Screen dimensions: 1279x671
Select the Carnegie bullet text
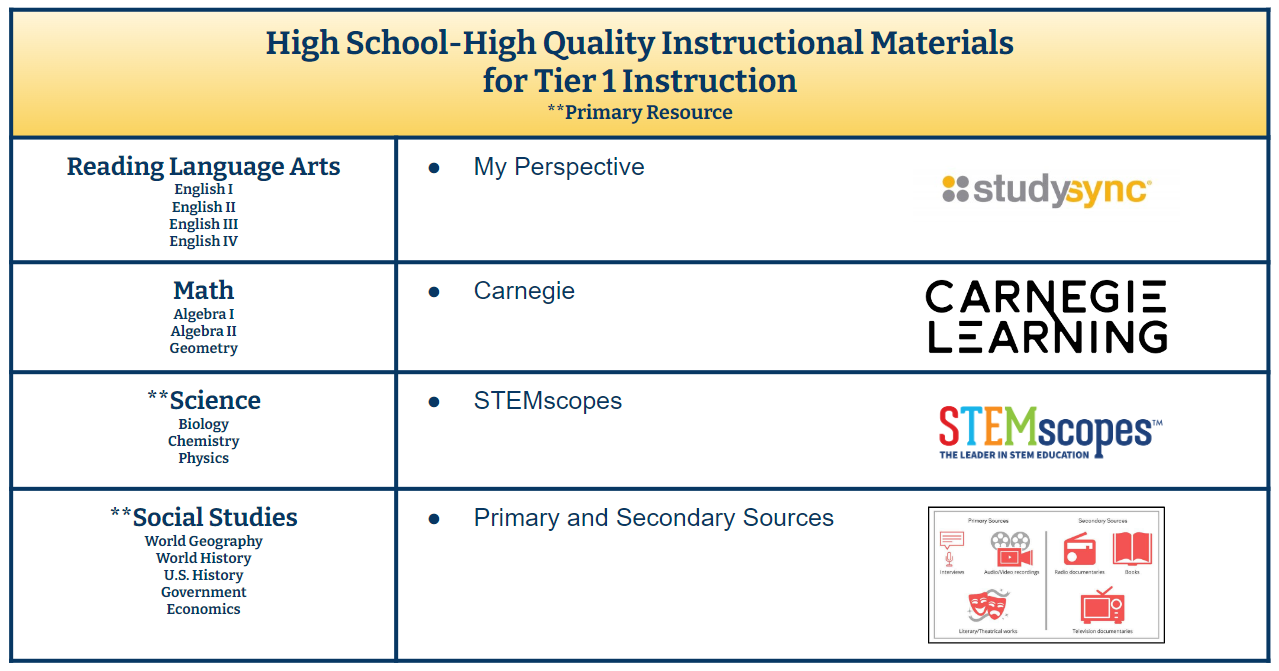(524, 291)
